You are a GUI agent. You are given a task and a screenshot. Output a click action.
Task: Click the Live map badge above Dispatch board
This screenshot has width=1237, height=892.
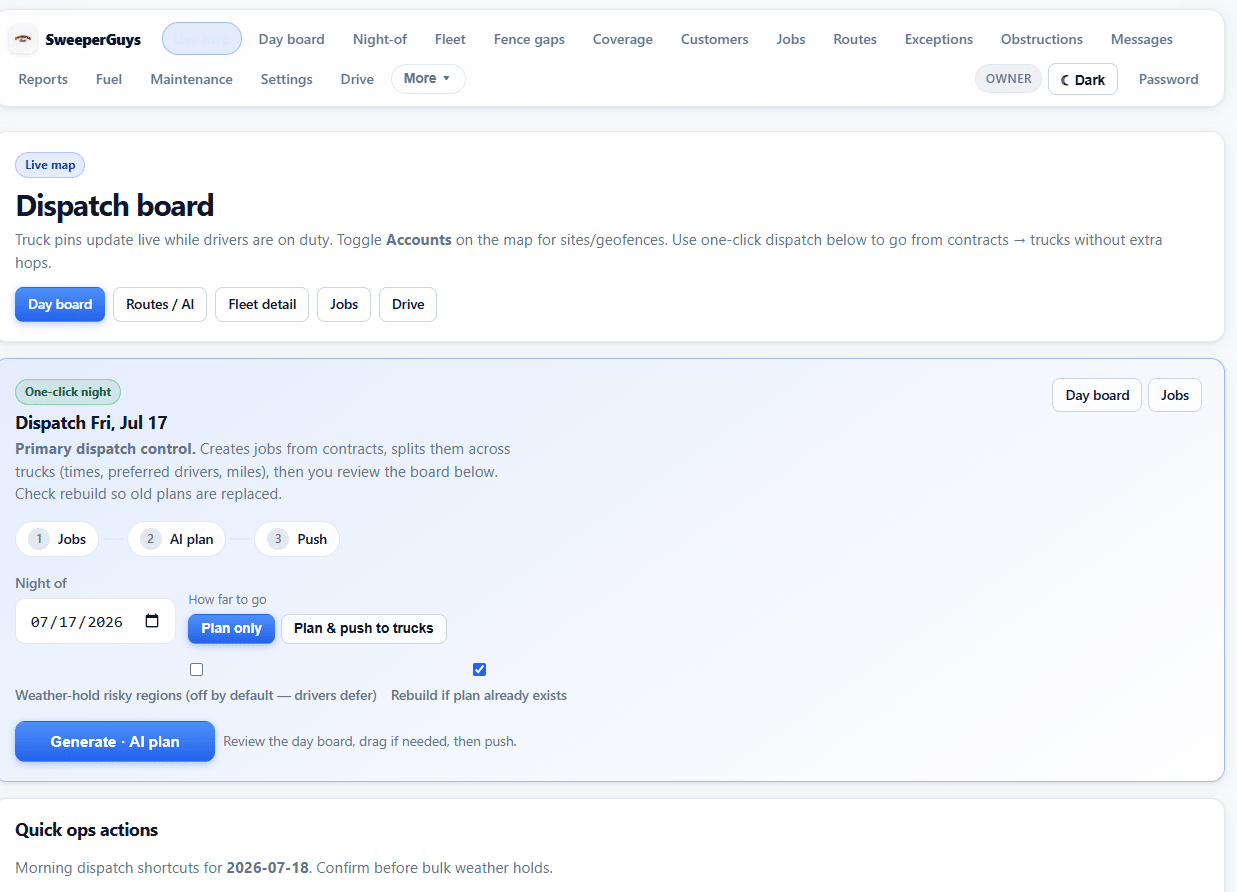click(x=50, y=165)
